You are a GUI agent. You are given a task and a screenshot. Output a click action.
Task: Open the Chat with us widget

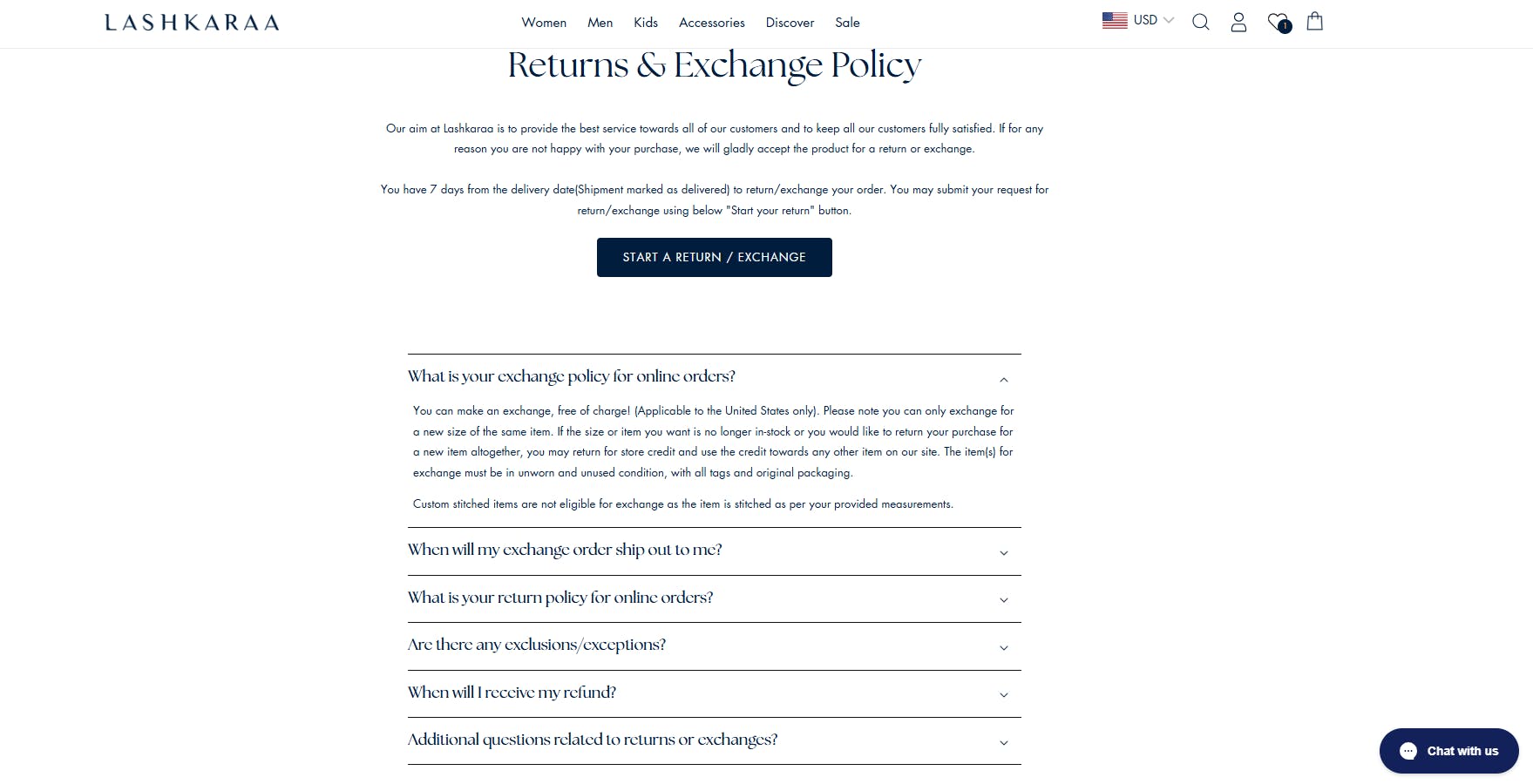(1448, 751)
